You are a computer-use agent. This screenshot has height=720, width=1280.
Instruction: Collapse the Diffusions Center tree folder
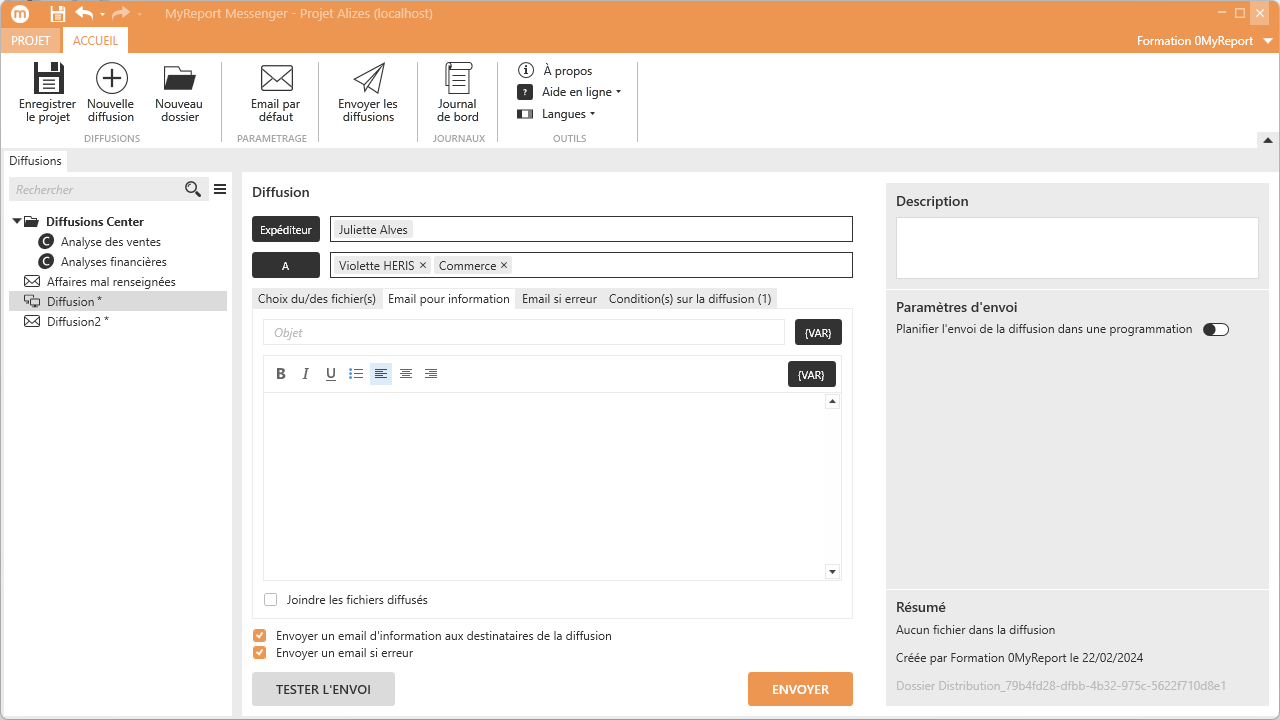17,222
